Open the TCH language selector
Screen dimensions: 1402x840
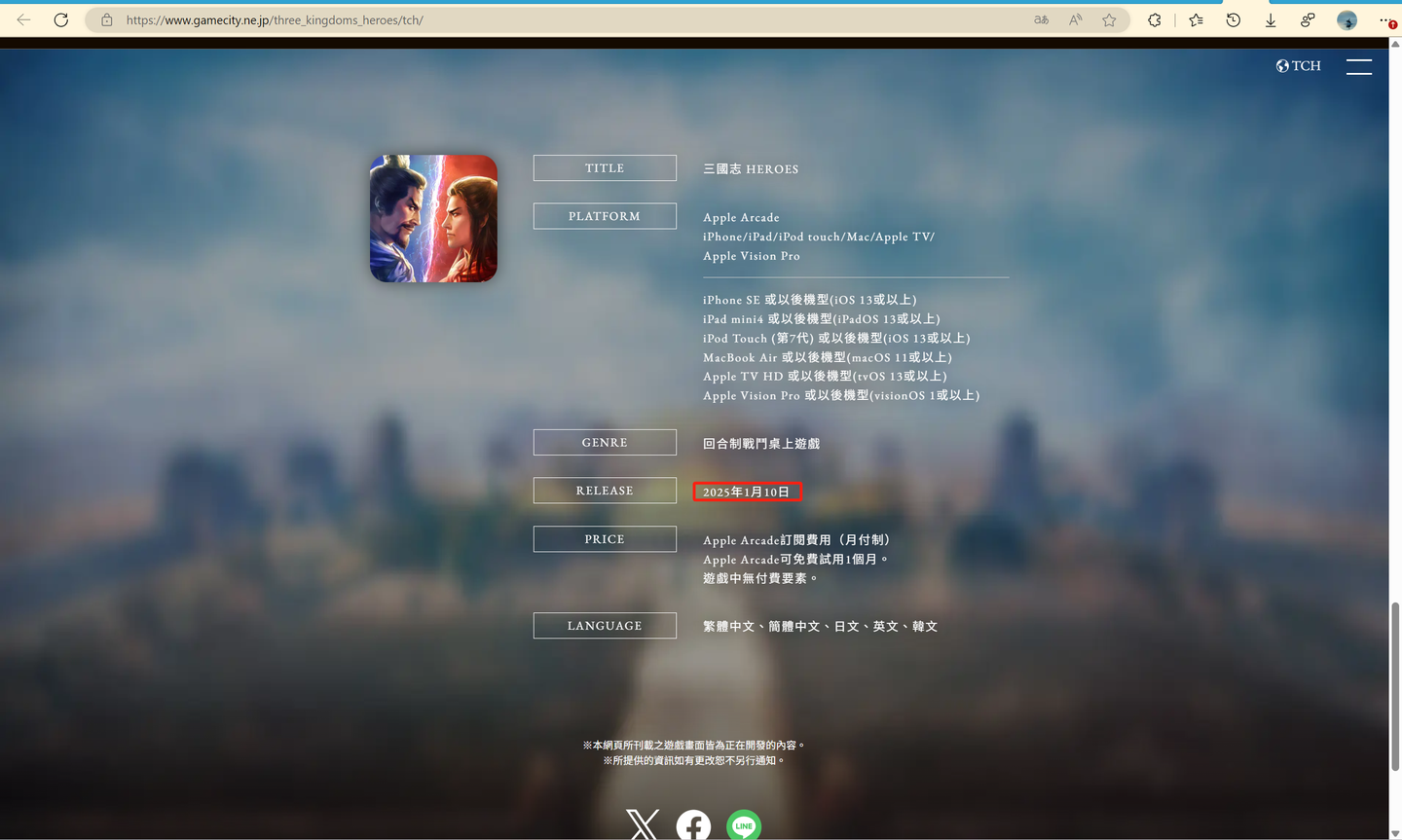click(x=1299, y=66)
